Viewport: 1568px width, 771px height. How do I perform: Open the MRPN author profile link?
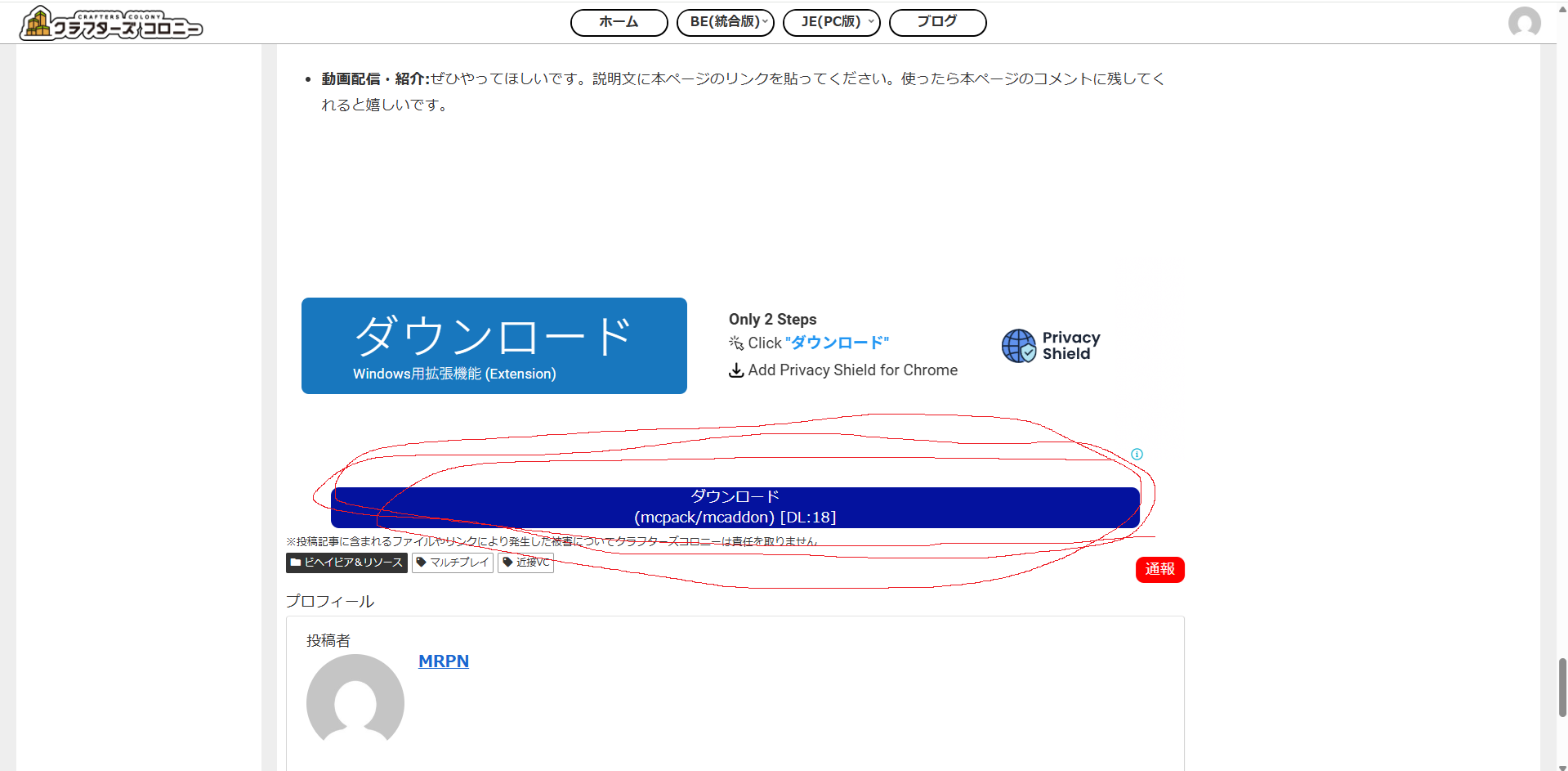click(x=444, y=661)
